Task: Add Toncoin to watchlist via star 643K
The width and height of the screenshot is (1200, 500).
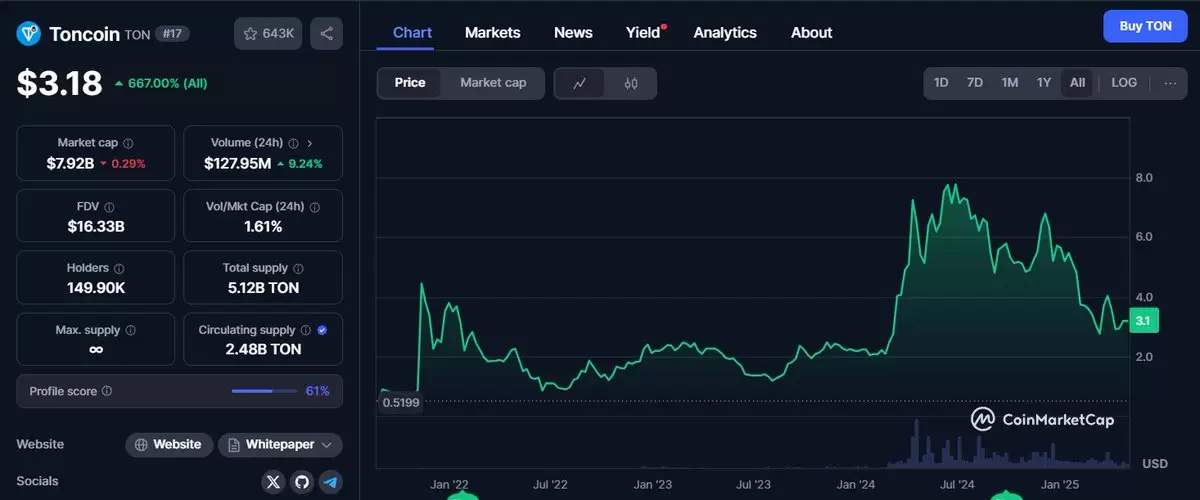Action: (x=267, y=33)
